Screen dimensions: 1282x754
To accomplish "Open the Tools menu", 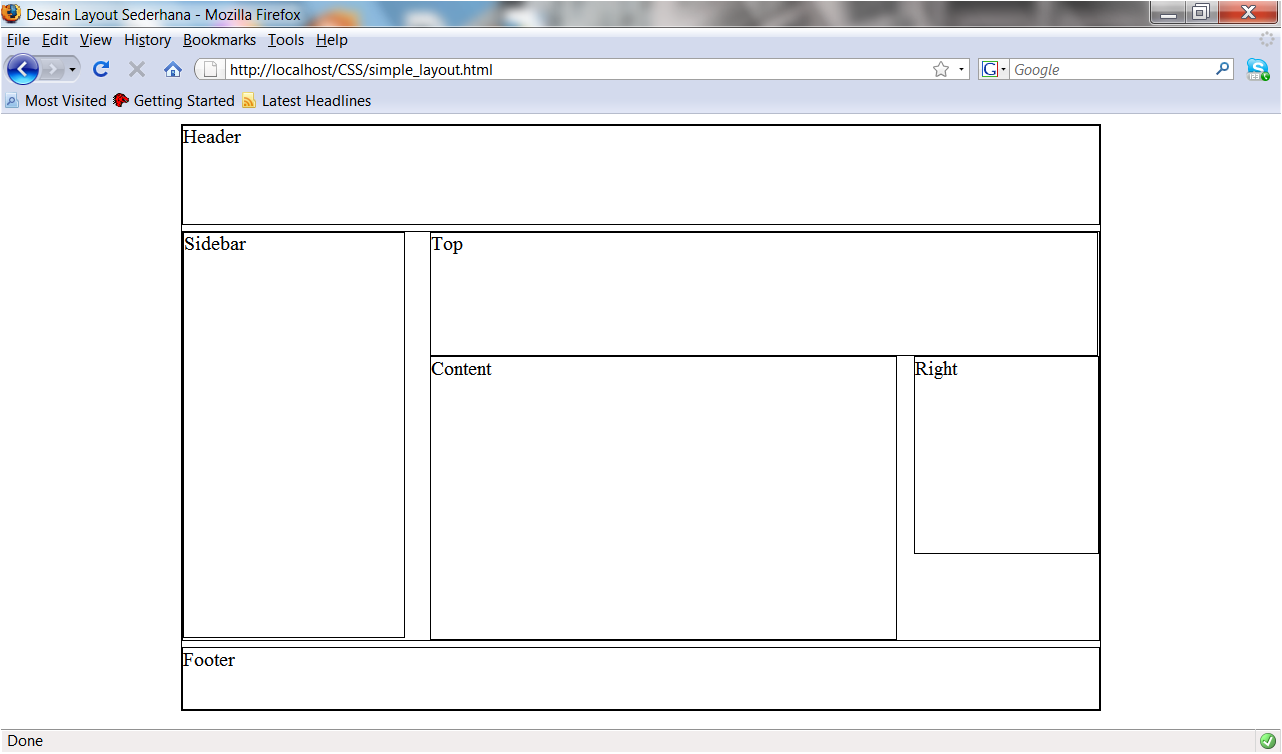I will 286,40.
